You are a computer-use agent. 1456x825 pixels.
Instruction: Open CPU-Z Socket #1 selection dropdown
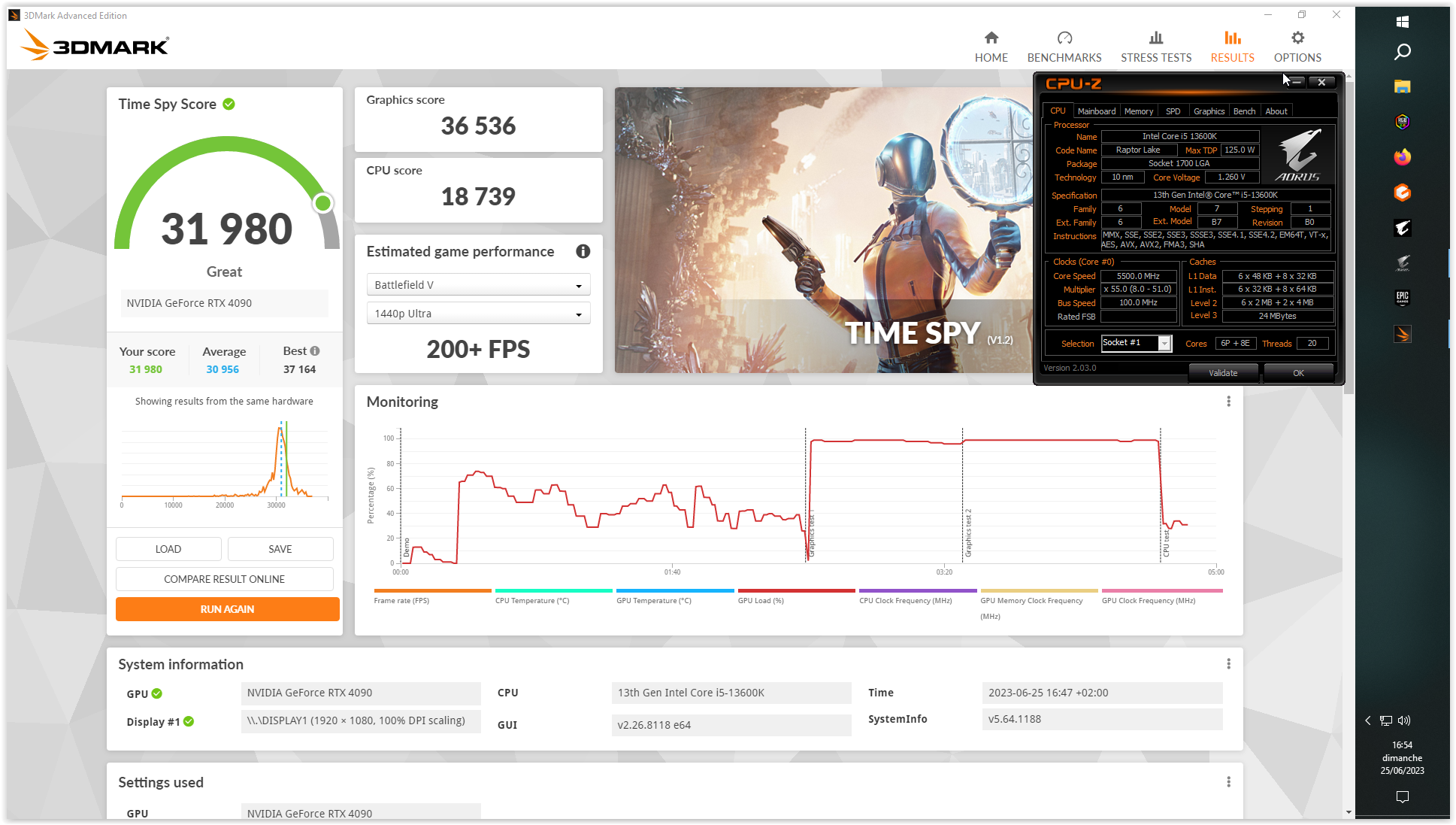click(x=1164, y=344)
